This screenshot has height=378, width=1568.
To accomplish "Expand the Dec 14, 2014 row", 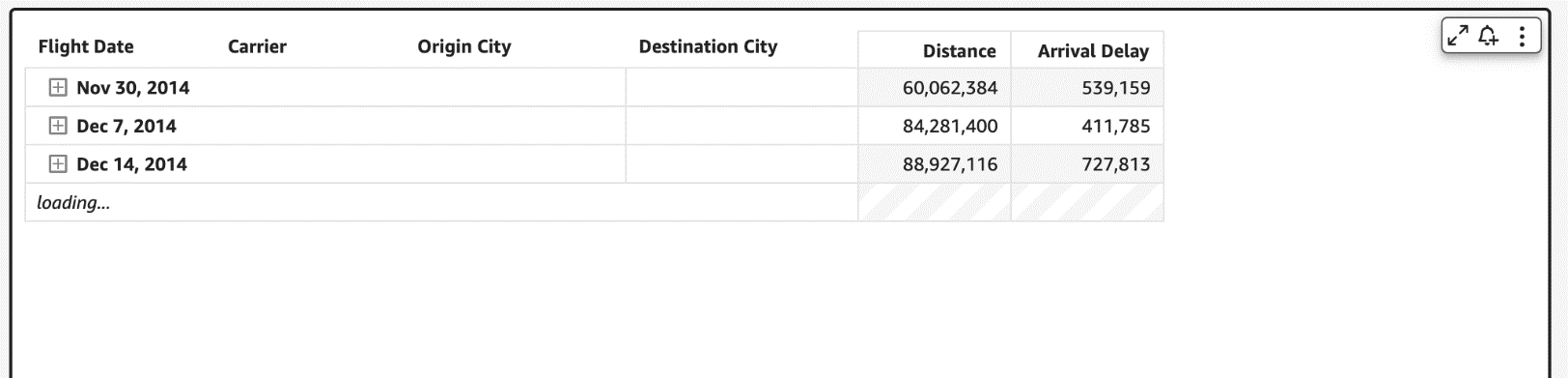I will tap(58, 164).
